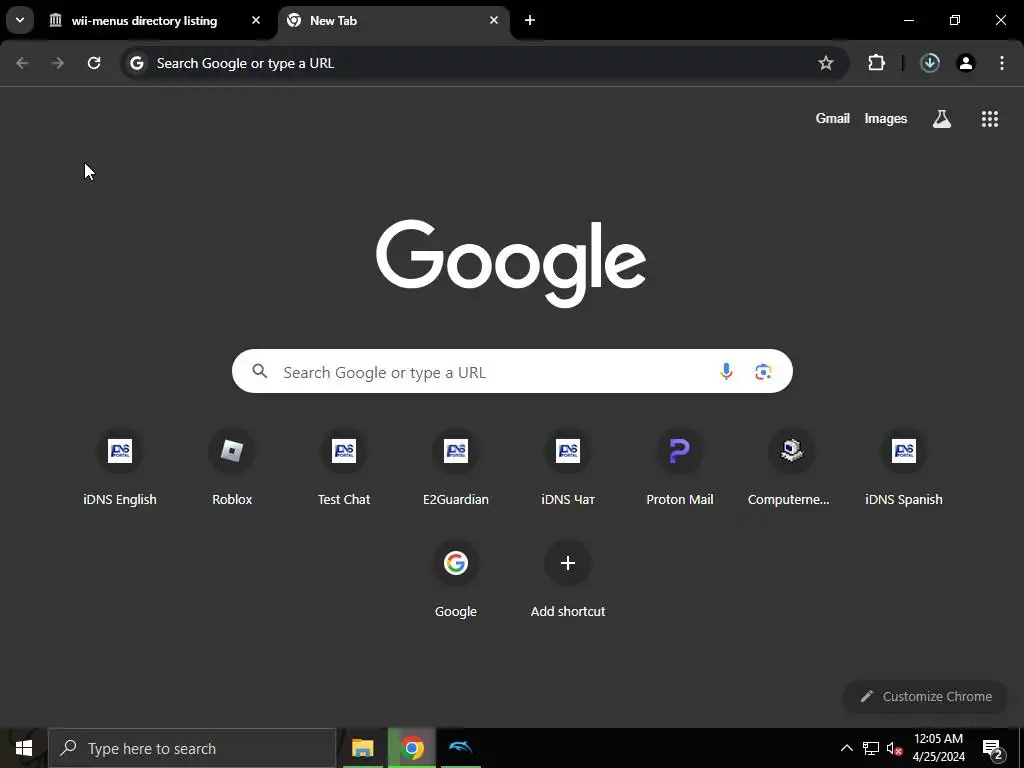Viewport: 1024px width, 768px height.
Task: Open the Google shortcut tile
Action: tap(456, 581)
